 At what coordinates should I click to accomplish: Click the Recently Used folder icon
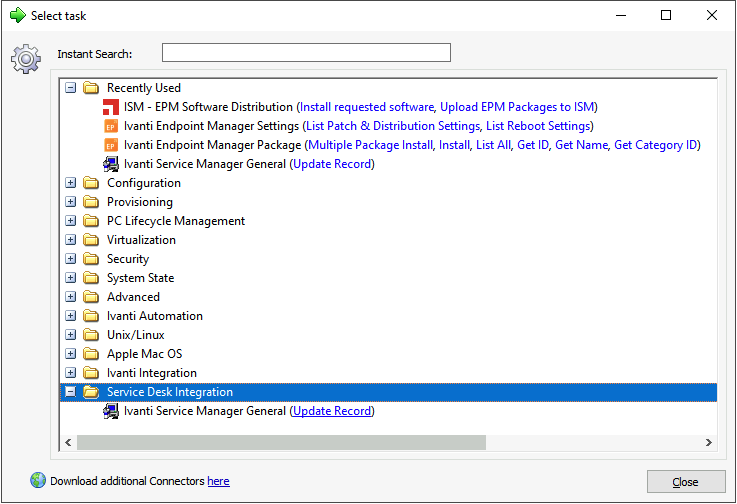pyautogui.click(x=91, y=88)
